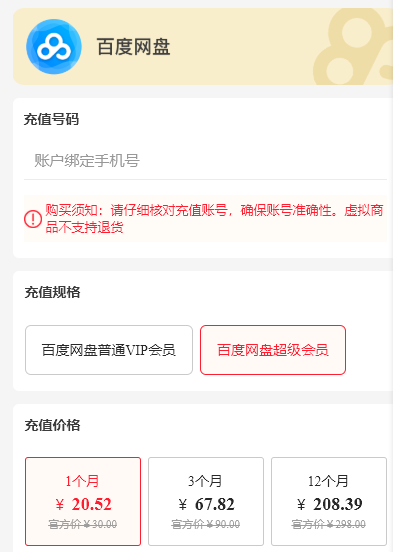
Task: Click the struck-through 官方价 ¥90.00
Action: coord(206,525)
